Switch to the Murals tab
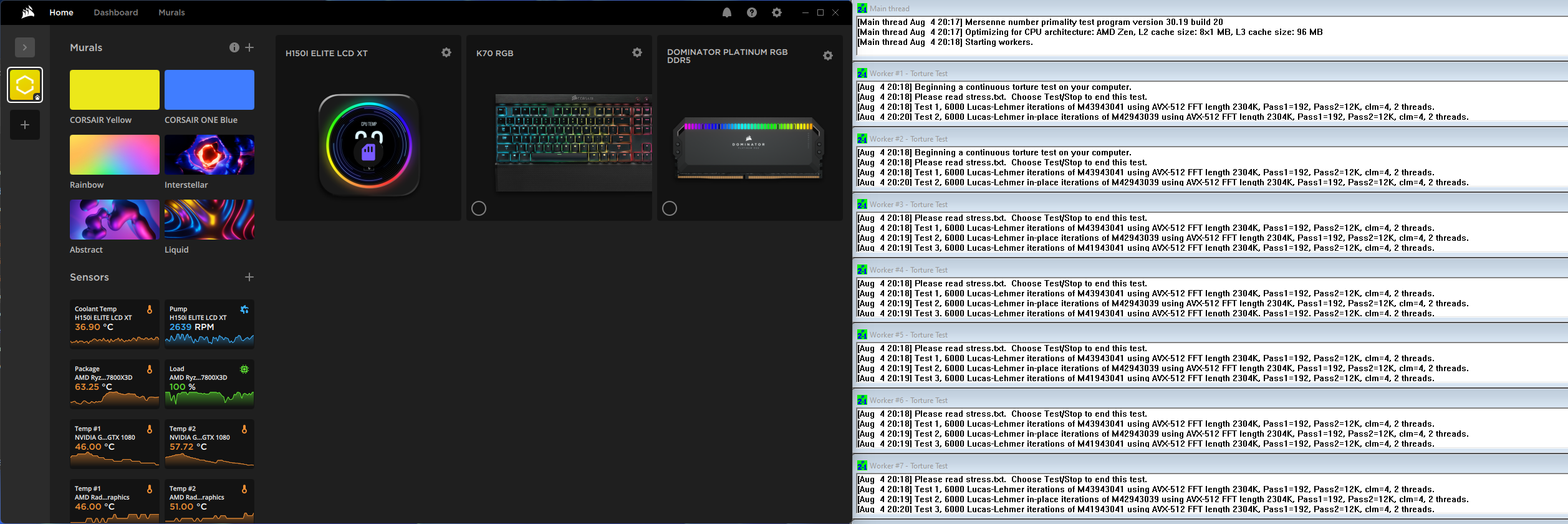Image resolution: width=1568 pixels, height=524 pixels. tap(171, 12)
